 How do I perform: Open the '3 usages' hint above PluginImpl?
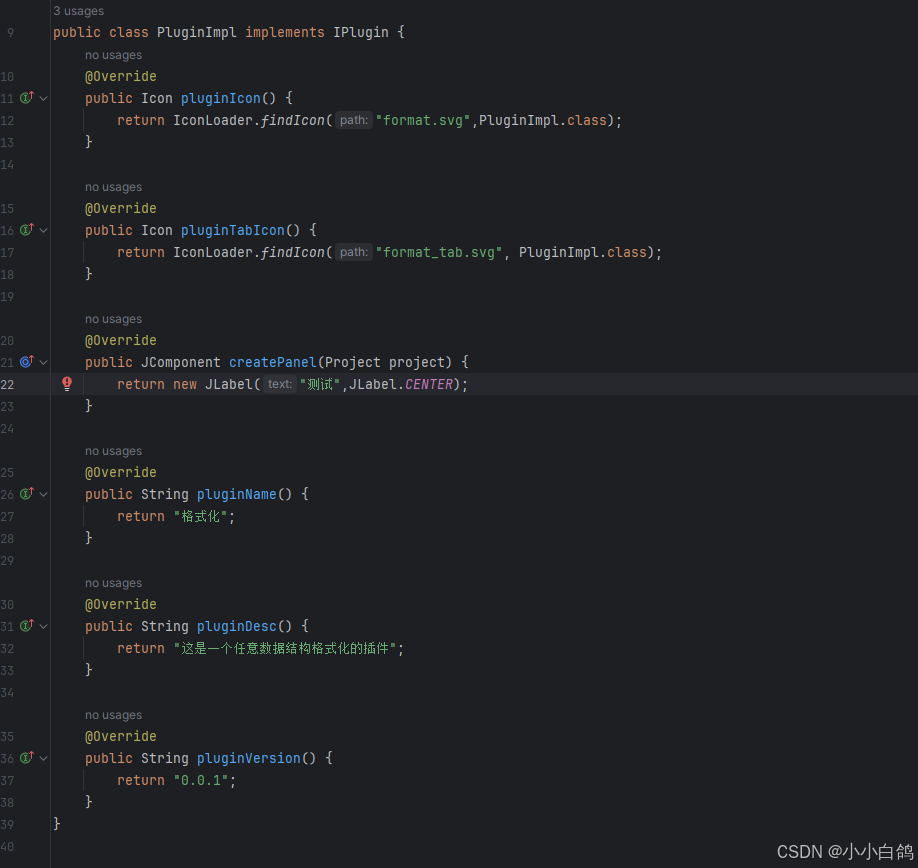(78, 11)
